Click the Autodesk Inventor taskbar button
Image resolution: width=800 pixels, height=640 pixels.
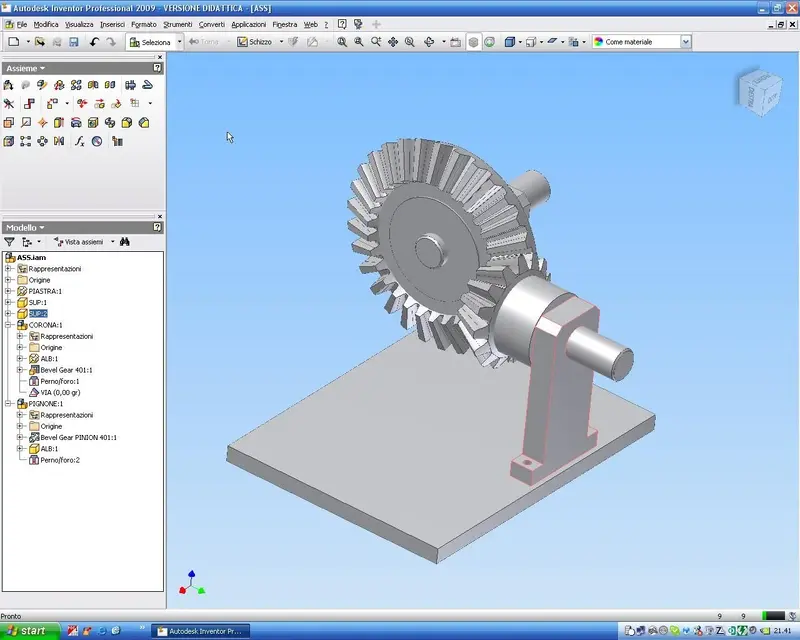(202, 631)
